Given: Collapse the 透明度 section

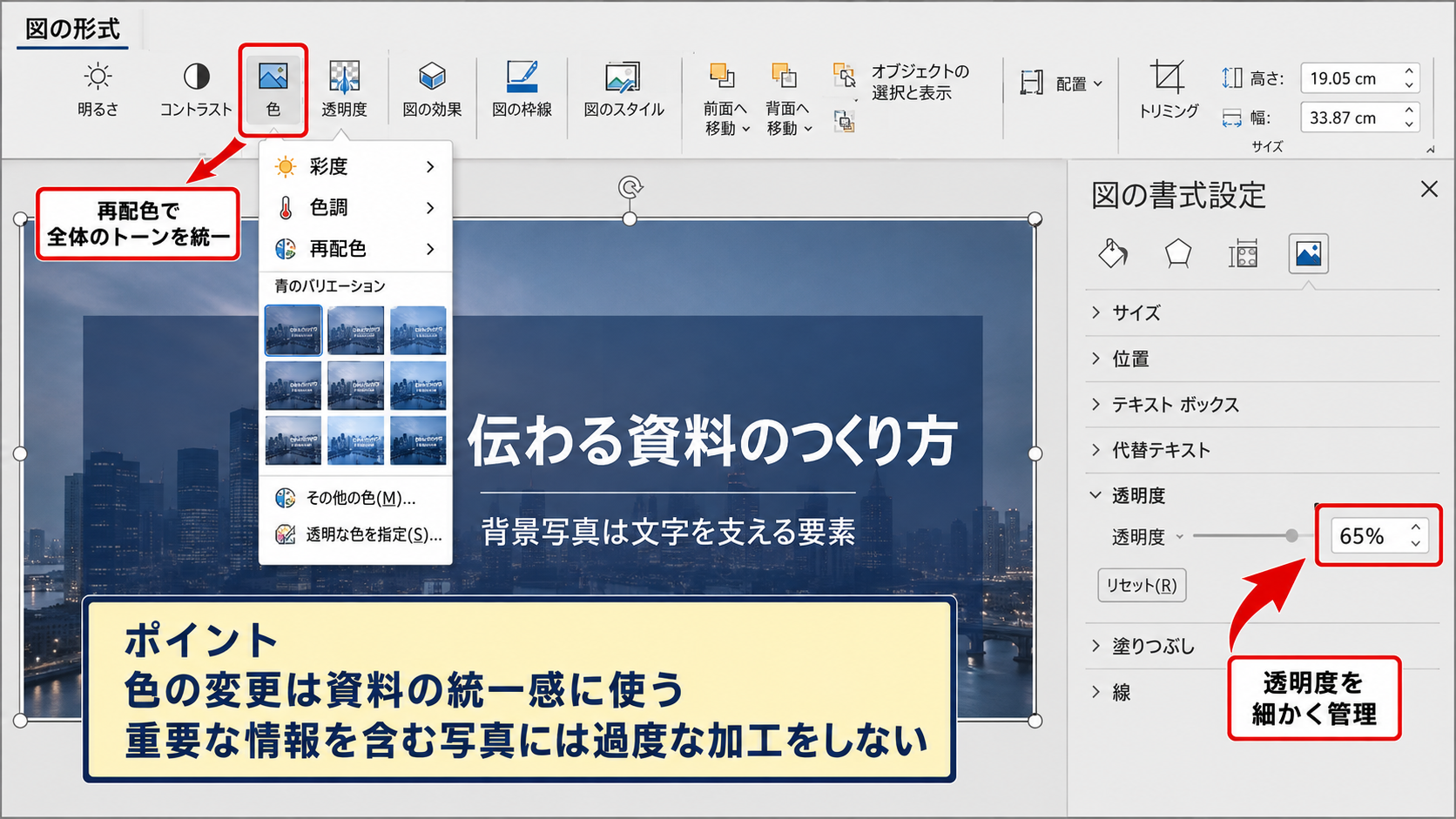Looking at the screenshot, I should (1262, 495).
